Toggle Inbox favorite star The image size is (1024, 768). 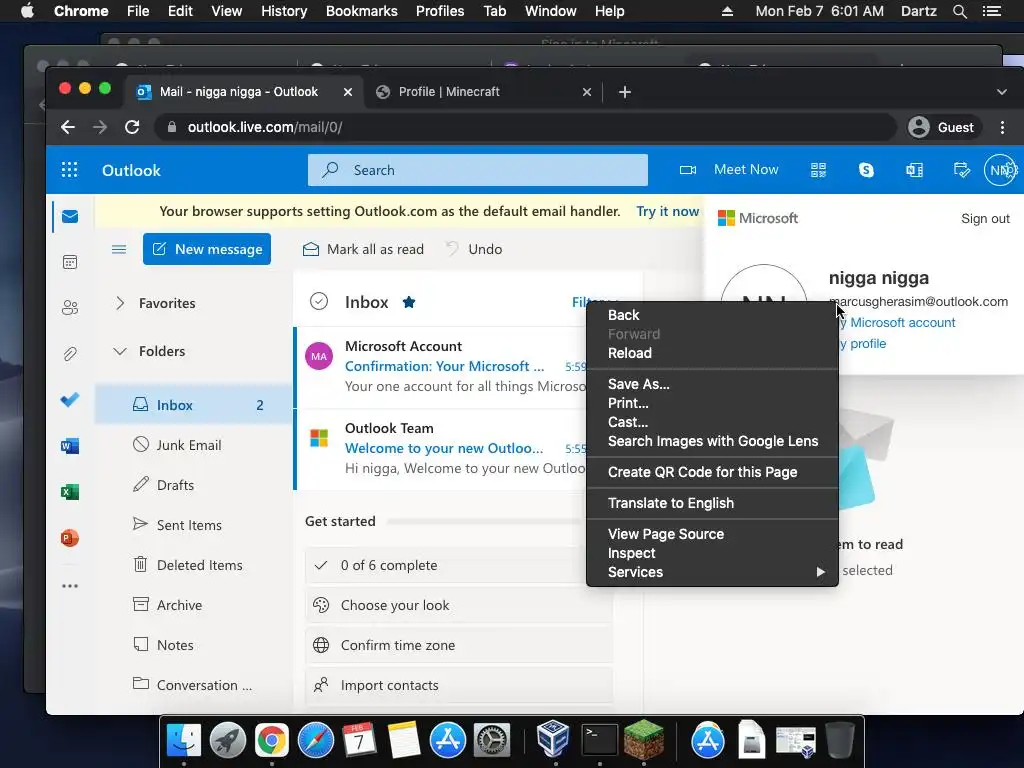(409, 302)
